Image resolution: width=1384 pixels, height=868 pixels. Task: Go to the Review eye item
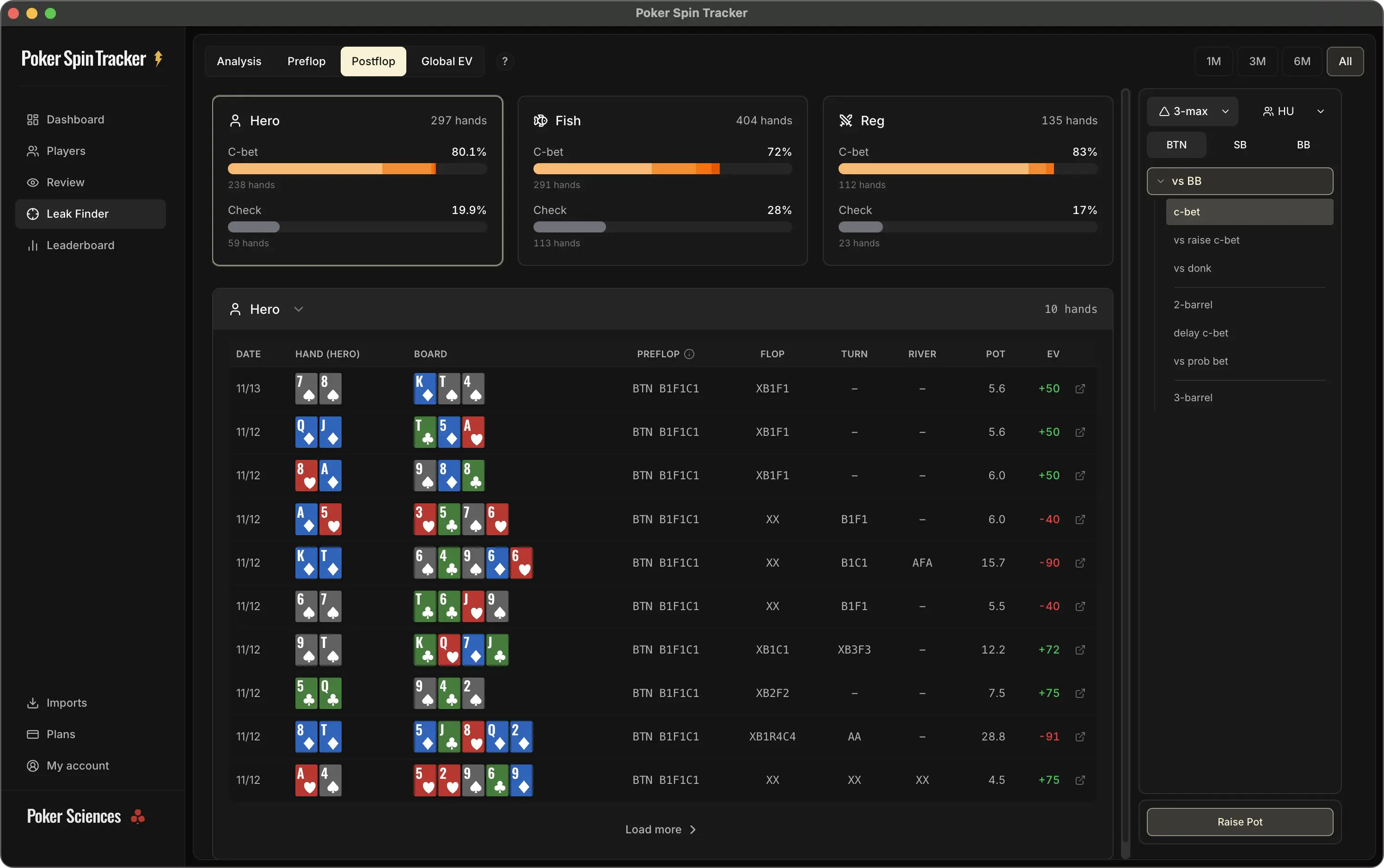[x=65, y=183]
